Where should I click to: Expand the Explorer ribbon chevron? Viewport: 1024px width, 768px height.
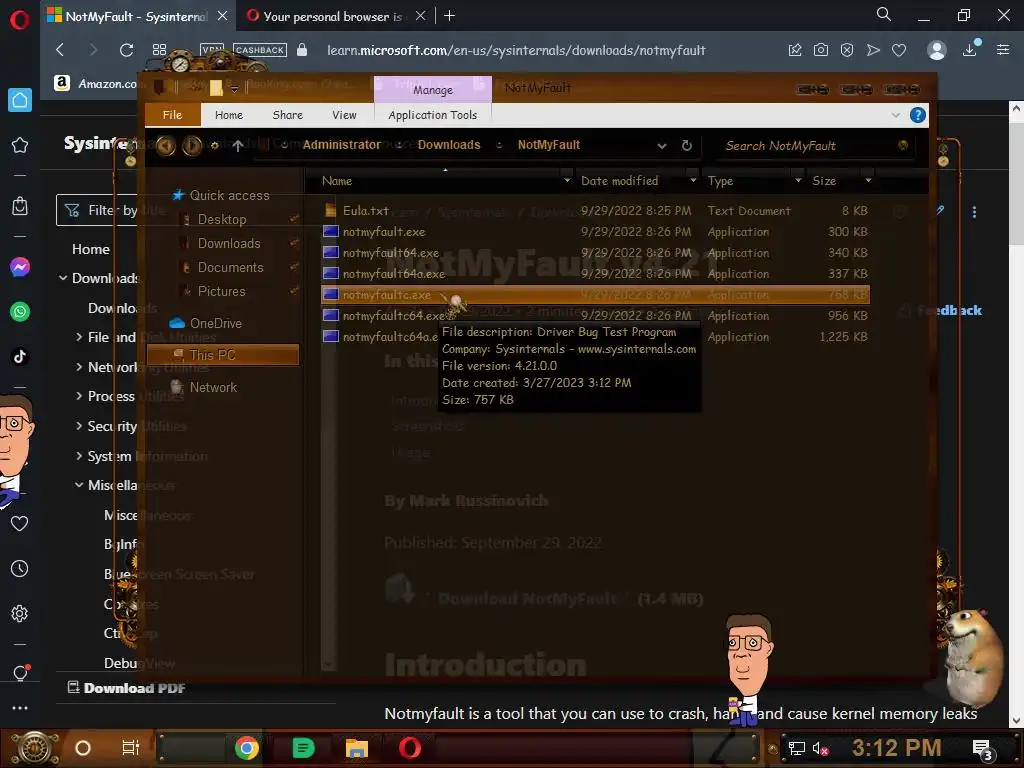[x=895, y=116]
